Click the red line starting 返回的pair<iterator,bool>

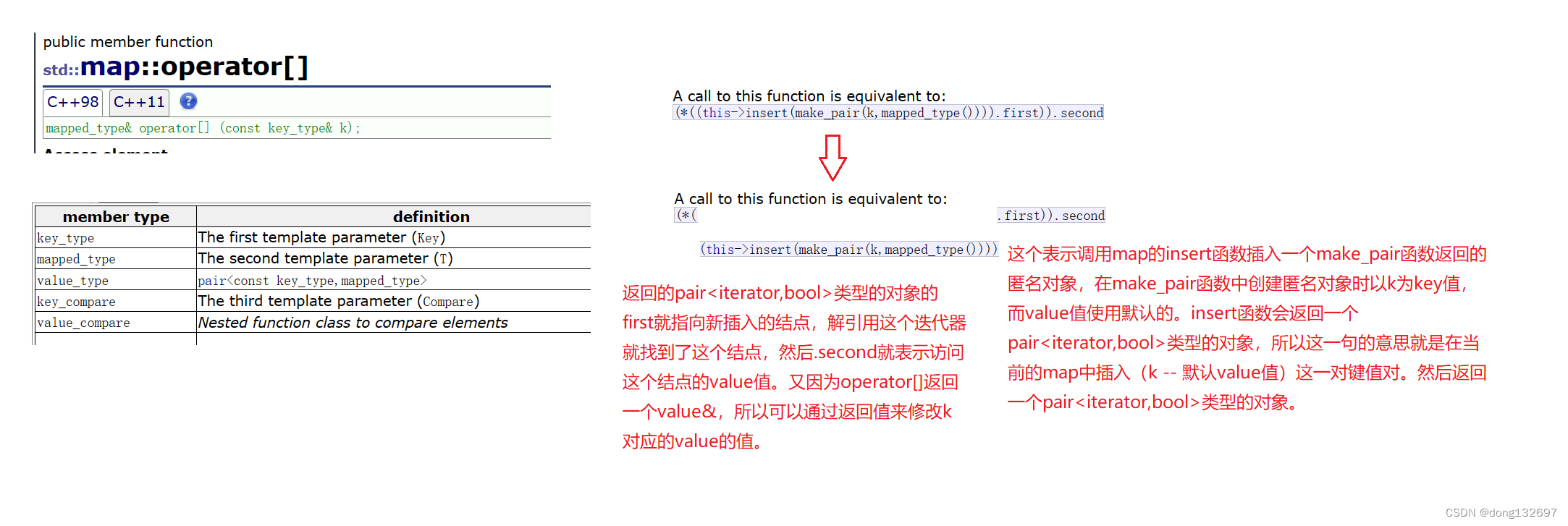[780, 293]
